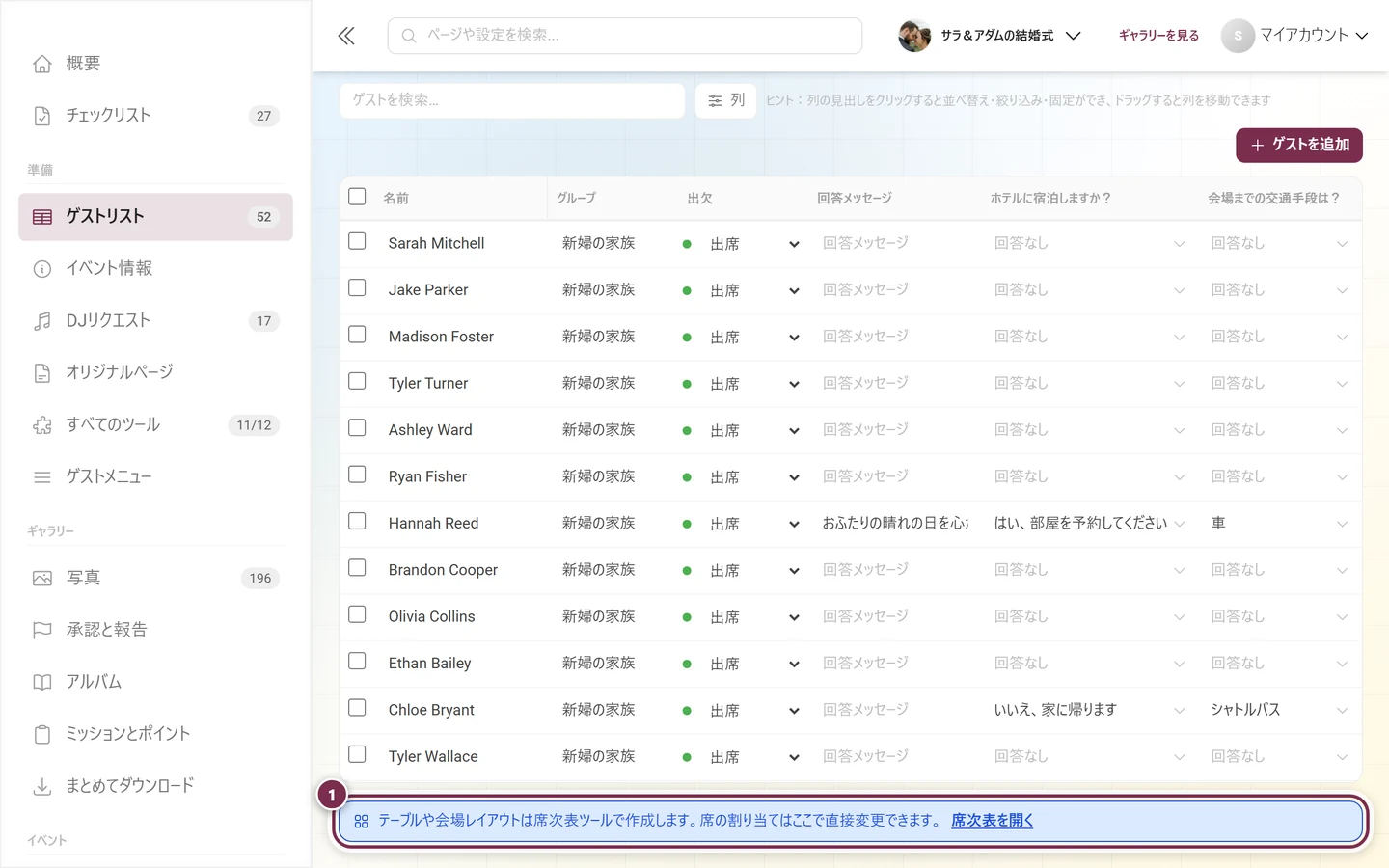
Task: Click the clipboard icon for ミッションとポイント
Action: point(42,735)
